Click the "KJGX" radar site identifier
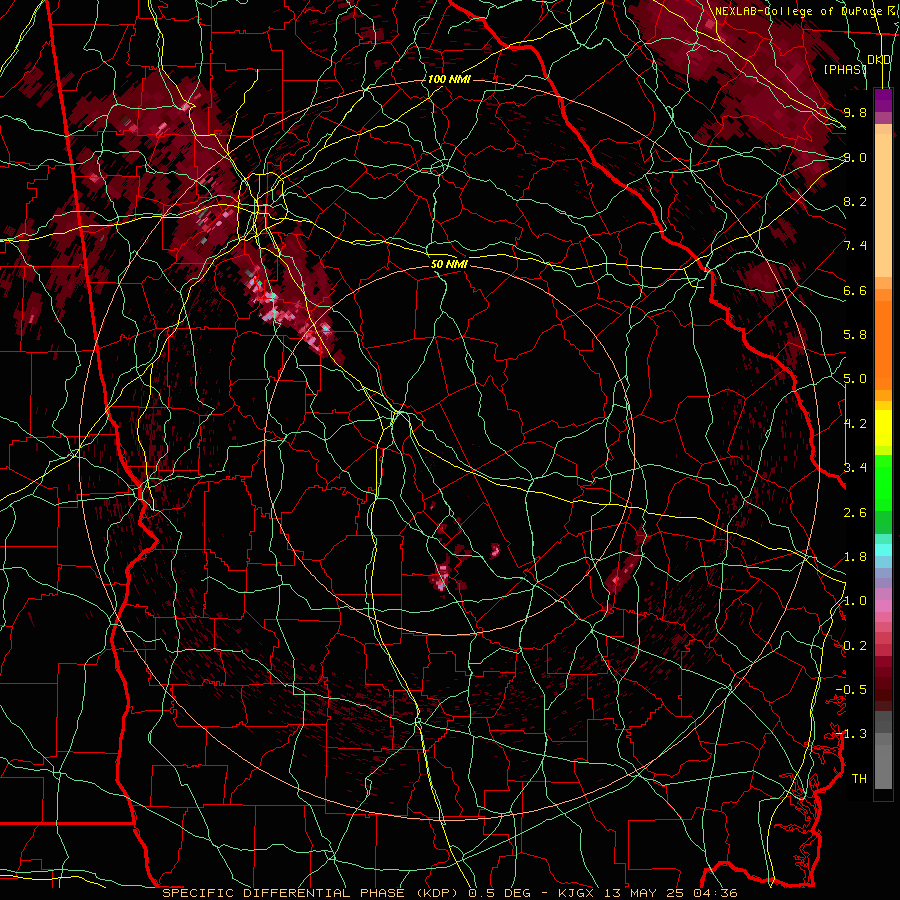900x900 pixels. [574, 893]
